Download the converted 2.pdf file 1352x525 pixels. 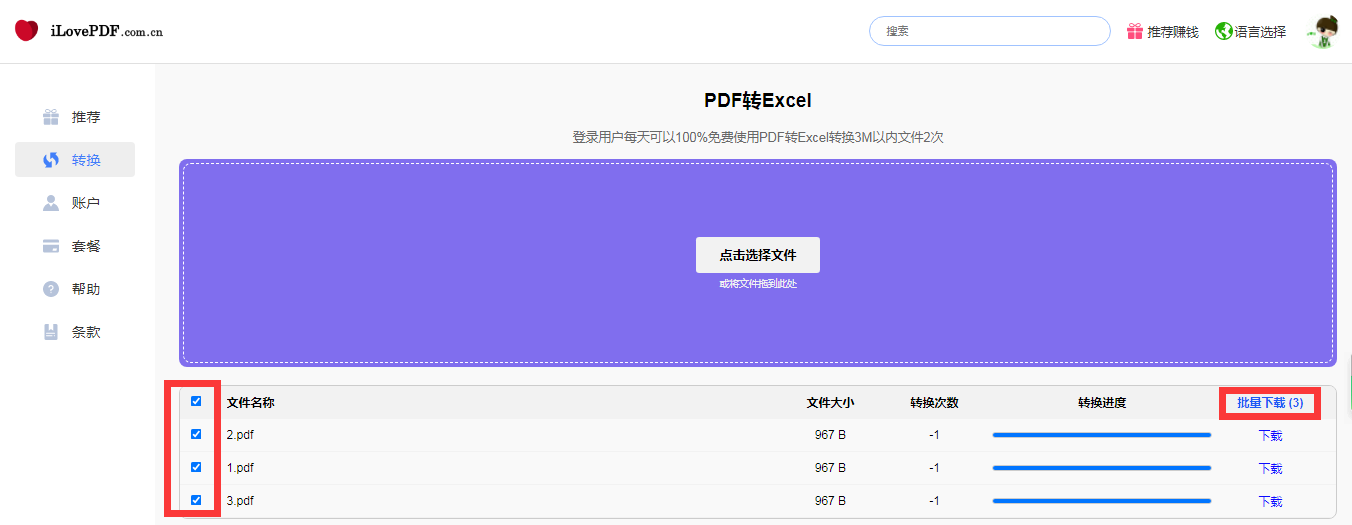point(1270,436)
